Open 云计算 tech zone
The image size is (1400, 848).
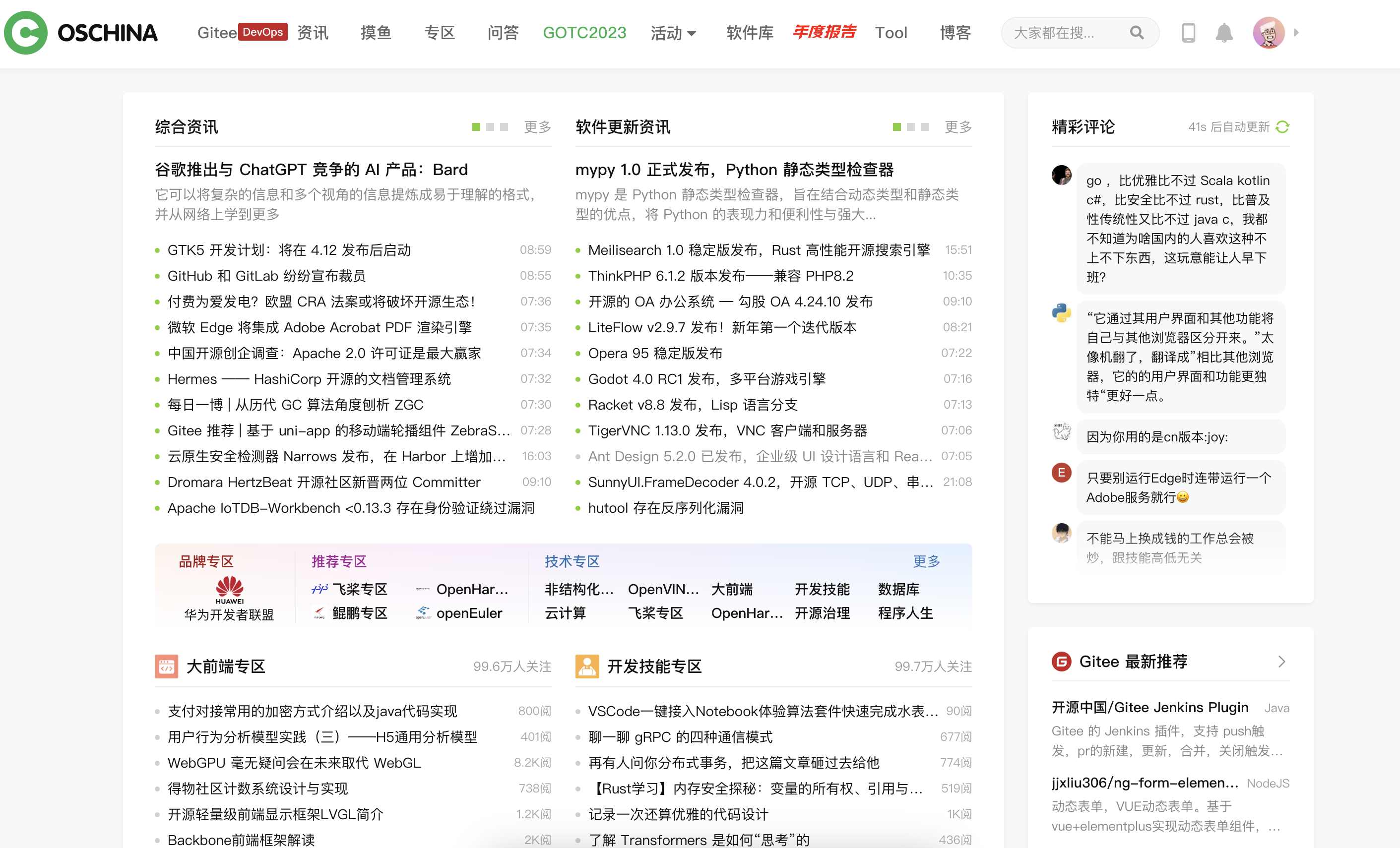(x=565, y=613)
